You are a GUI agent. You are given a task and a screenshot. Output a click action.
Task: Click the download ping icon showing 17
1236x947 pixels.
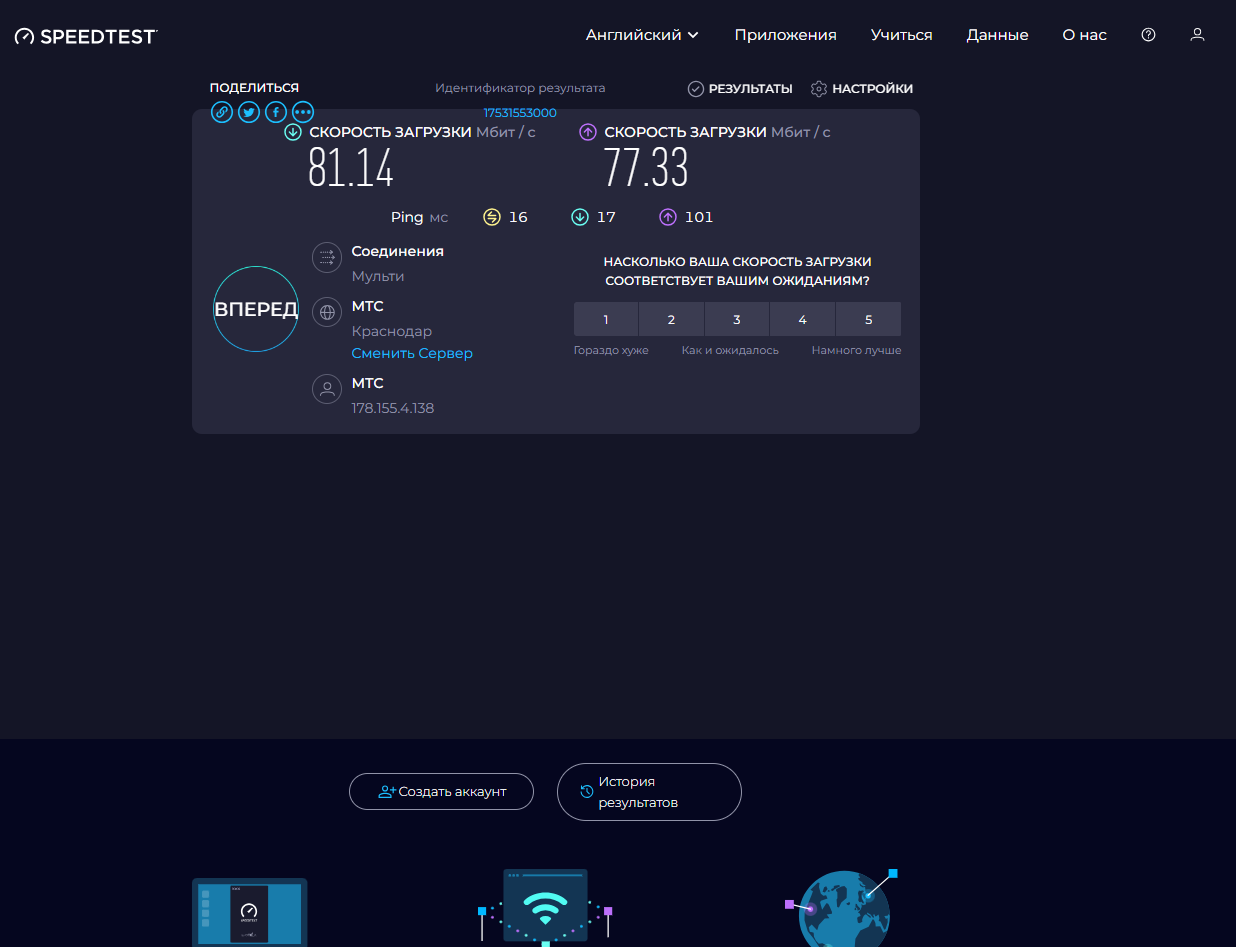point(580,217)
